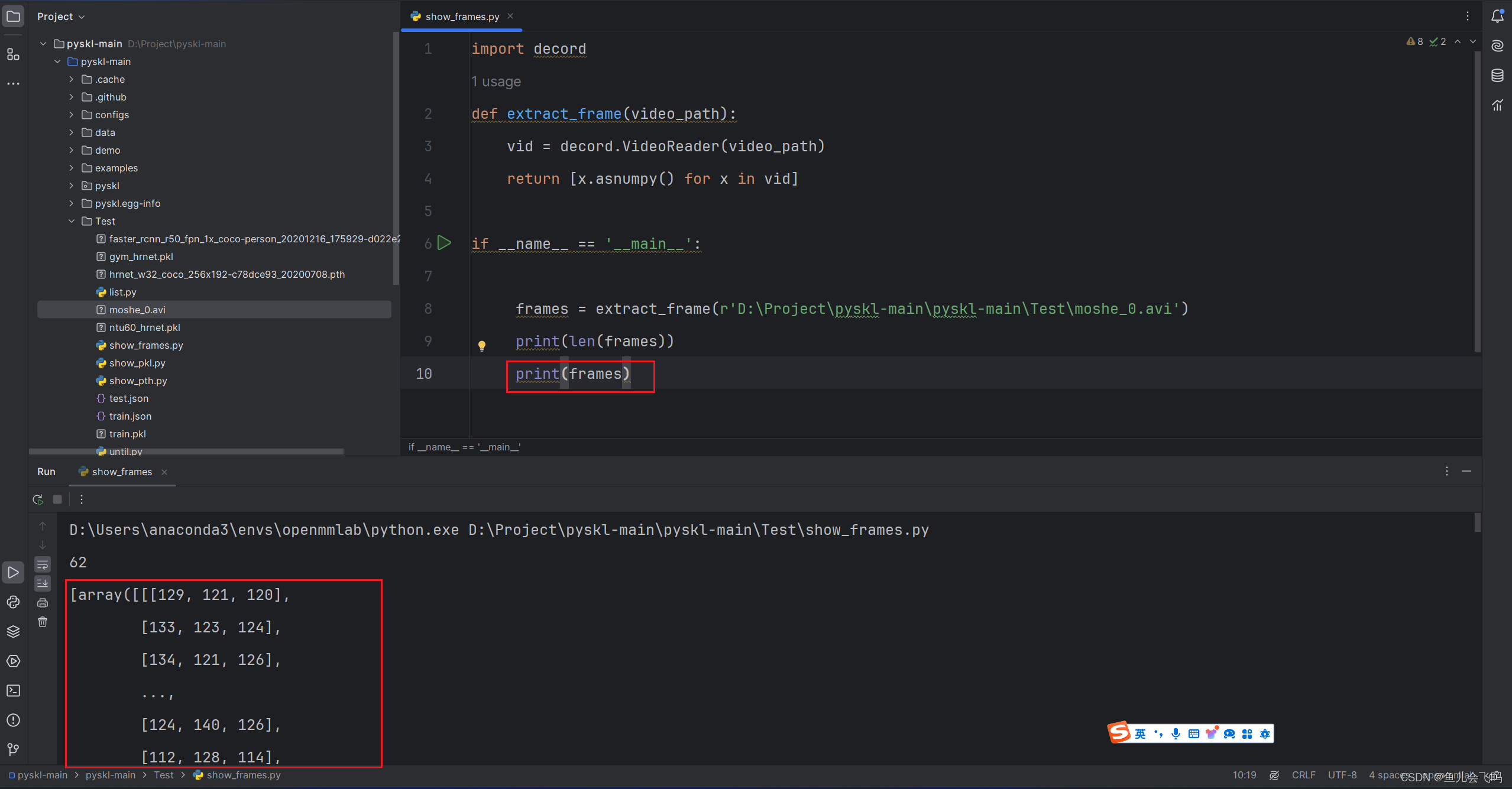Select the show_frames Run tab

121,472
